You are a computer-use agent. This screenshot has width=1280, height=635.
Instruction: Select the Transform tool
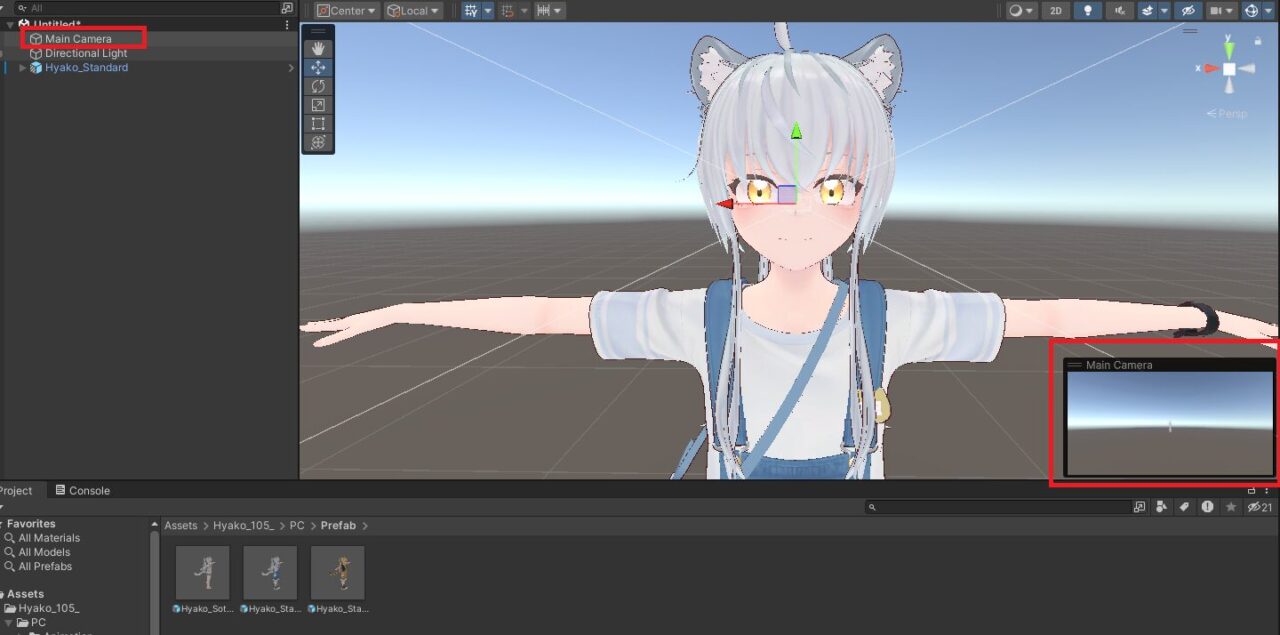click(x=318, y=143)
